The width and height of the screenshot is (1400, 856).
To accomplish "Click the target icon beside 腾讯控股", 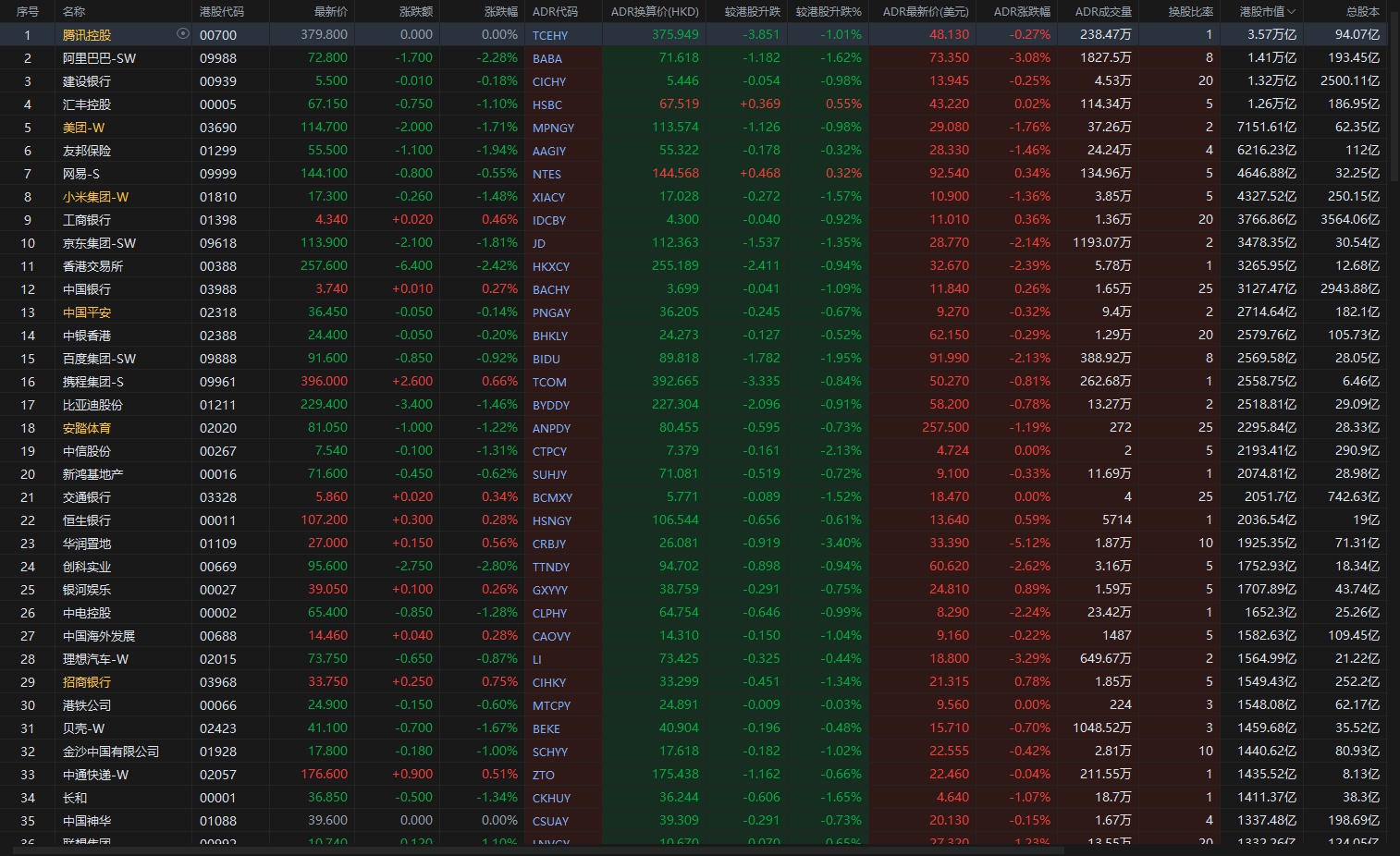I will click(x=182, y=34).
